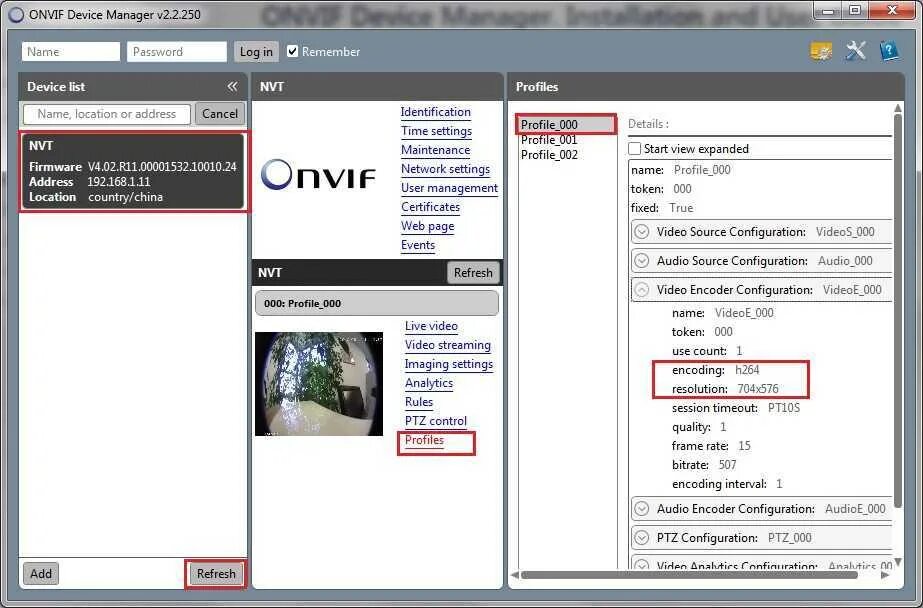Image resolution: width=923 pixels, height=608 pixels.
Task: Click the horizontal scrollbar in Profiles panel
Action: tap(689, 575)
